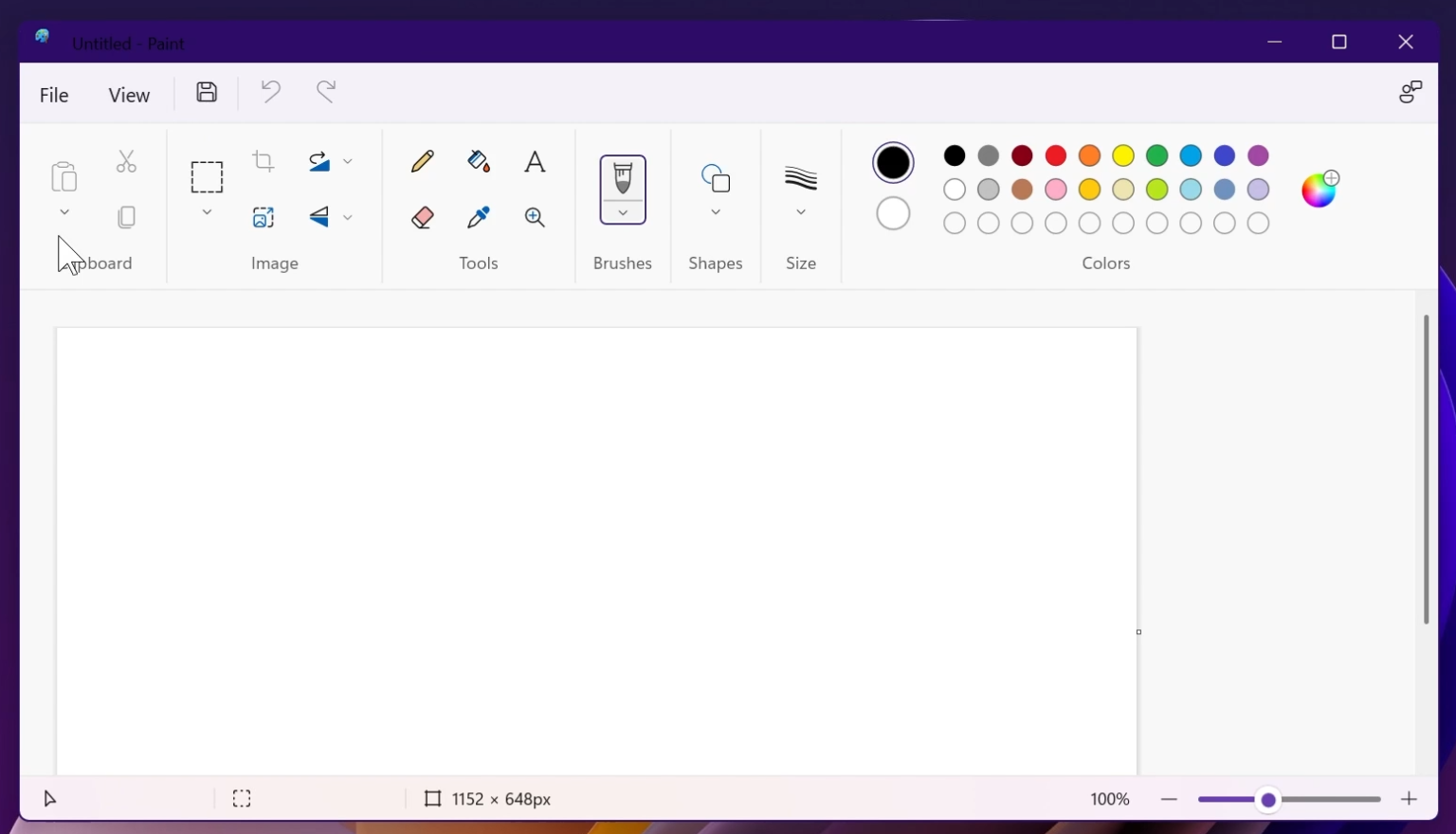Crop the image using the crop icon
Screen dimensions: 1456x834
(263, 161)
